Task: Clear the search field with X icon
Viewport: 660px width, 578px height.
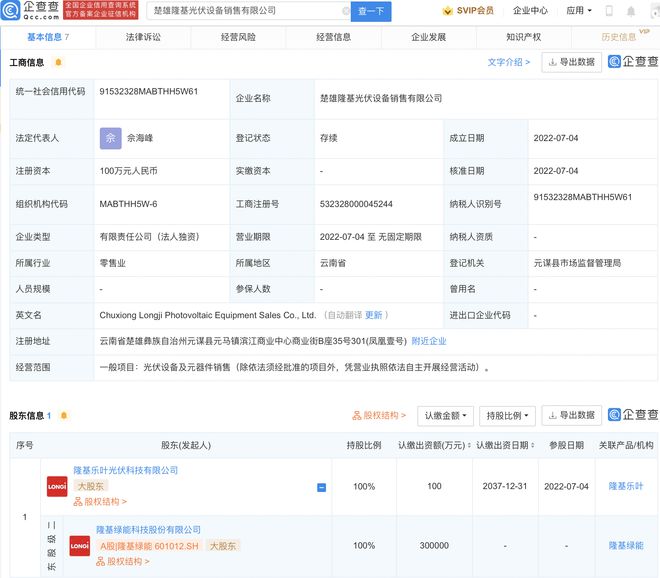Action: pos(346,11)
